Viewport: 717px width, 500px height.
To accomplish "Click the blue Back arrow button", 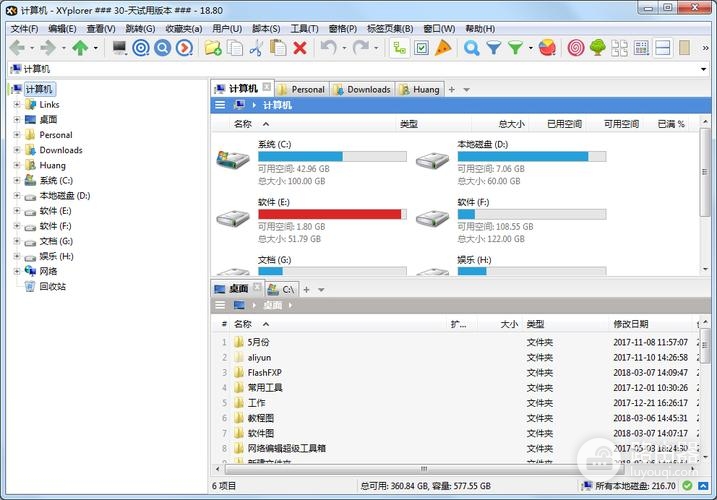I will (x=17, y=48).
